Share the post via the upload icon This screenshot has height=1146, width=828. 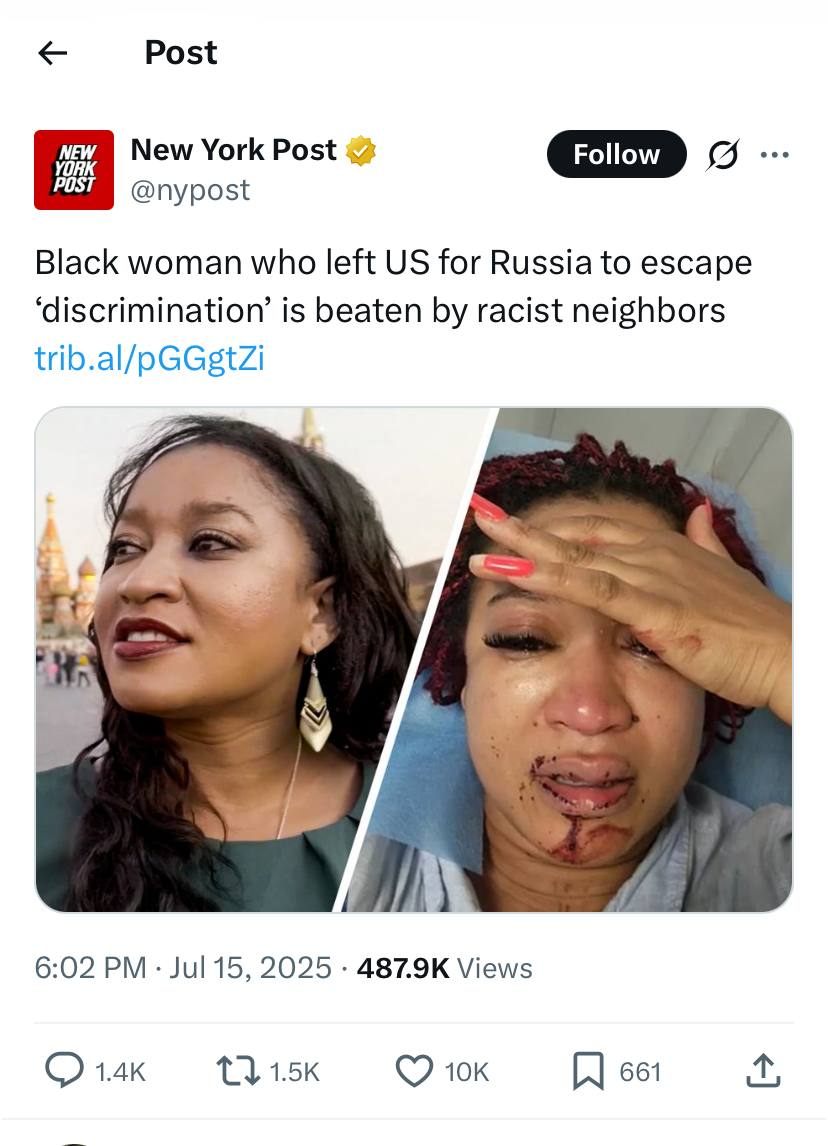pos(764,1071)
